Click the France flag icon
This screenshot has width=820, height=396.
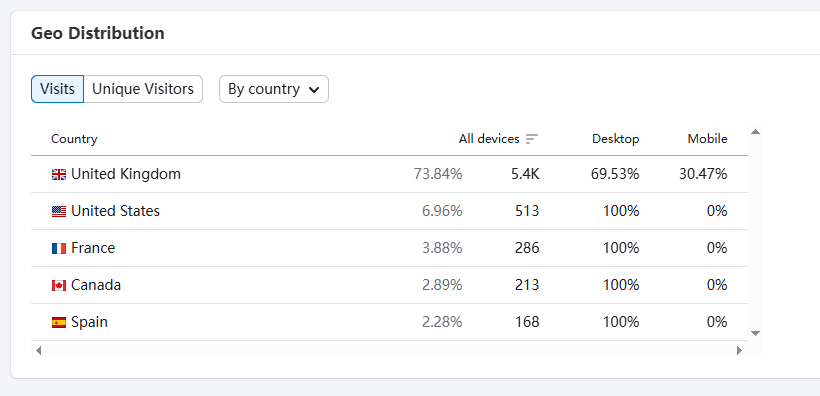point(59,248)
